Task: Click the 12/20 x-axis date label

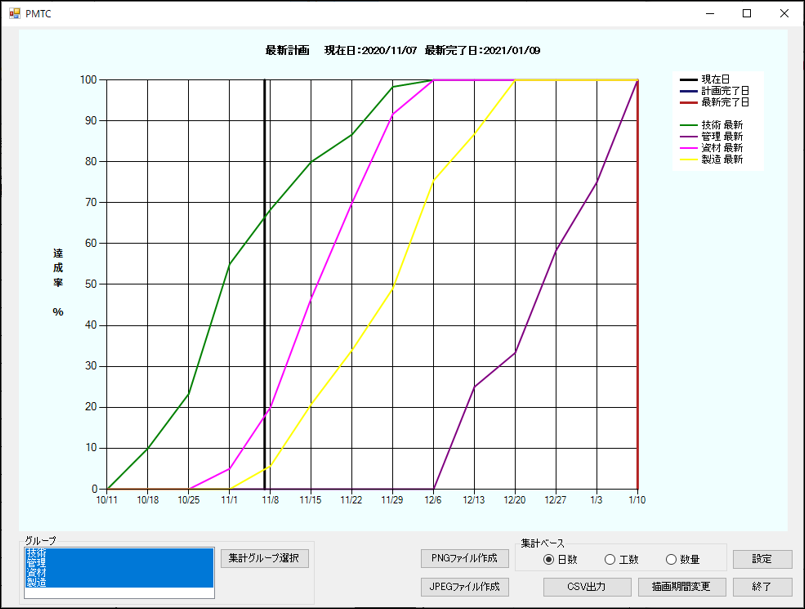Action: pyautogui.click(x=515, y=500)
